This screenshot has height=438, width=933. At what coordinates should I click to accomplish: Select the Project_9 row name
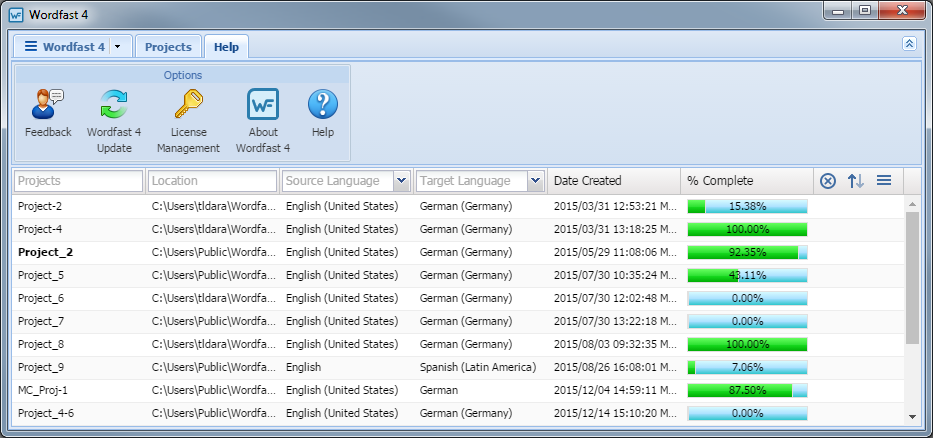[41, 367]
